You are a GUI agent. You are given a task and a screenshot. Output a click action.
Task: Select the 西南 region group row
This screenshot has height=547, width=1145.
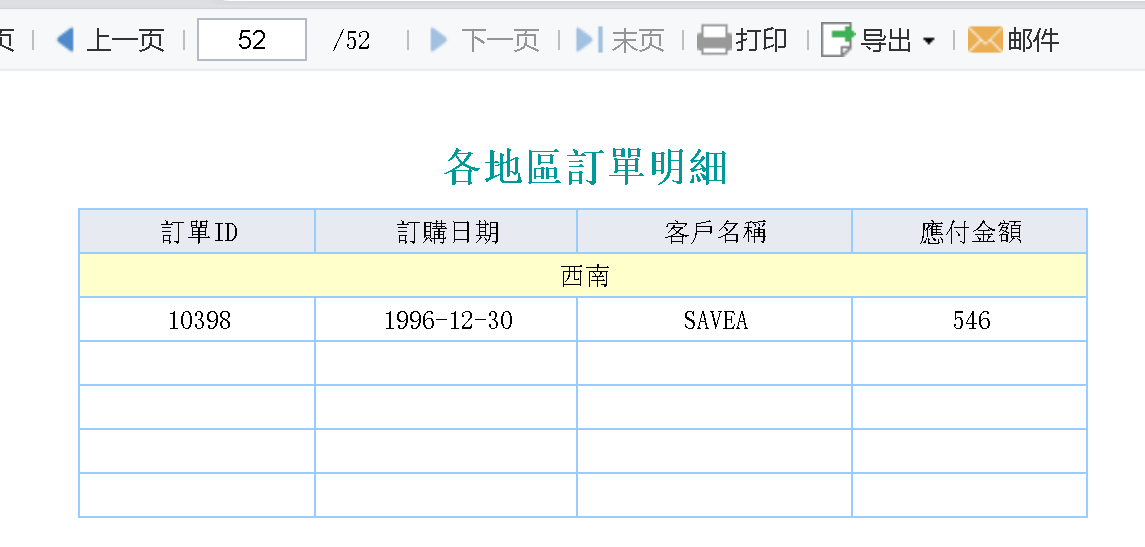pyautogui.click(x=584, y=276)
